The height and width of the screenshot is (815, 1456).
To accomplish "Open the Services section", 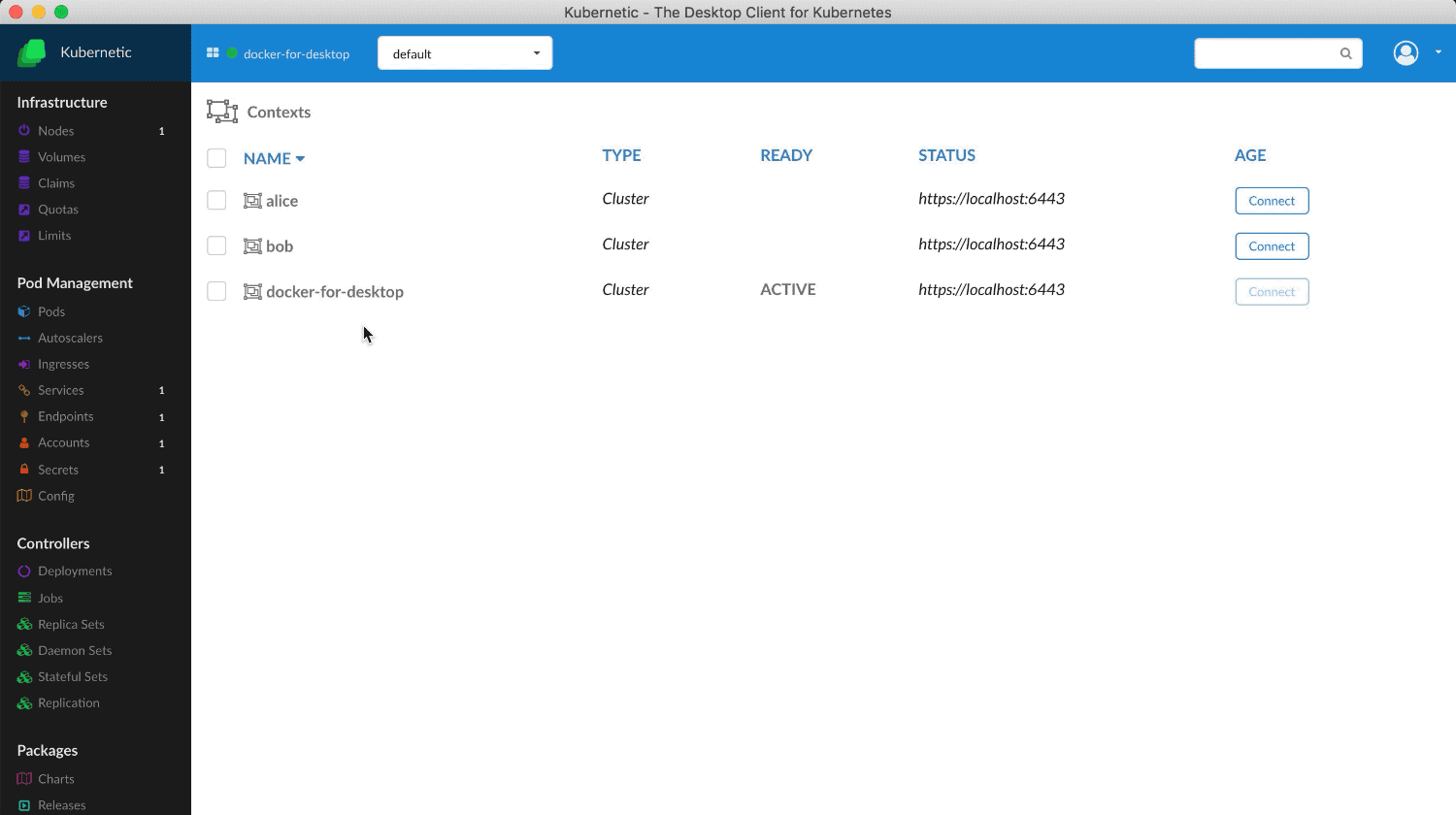I will 61,390.
